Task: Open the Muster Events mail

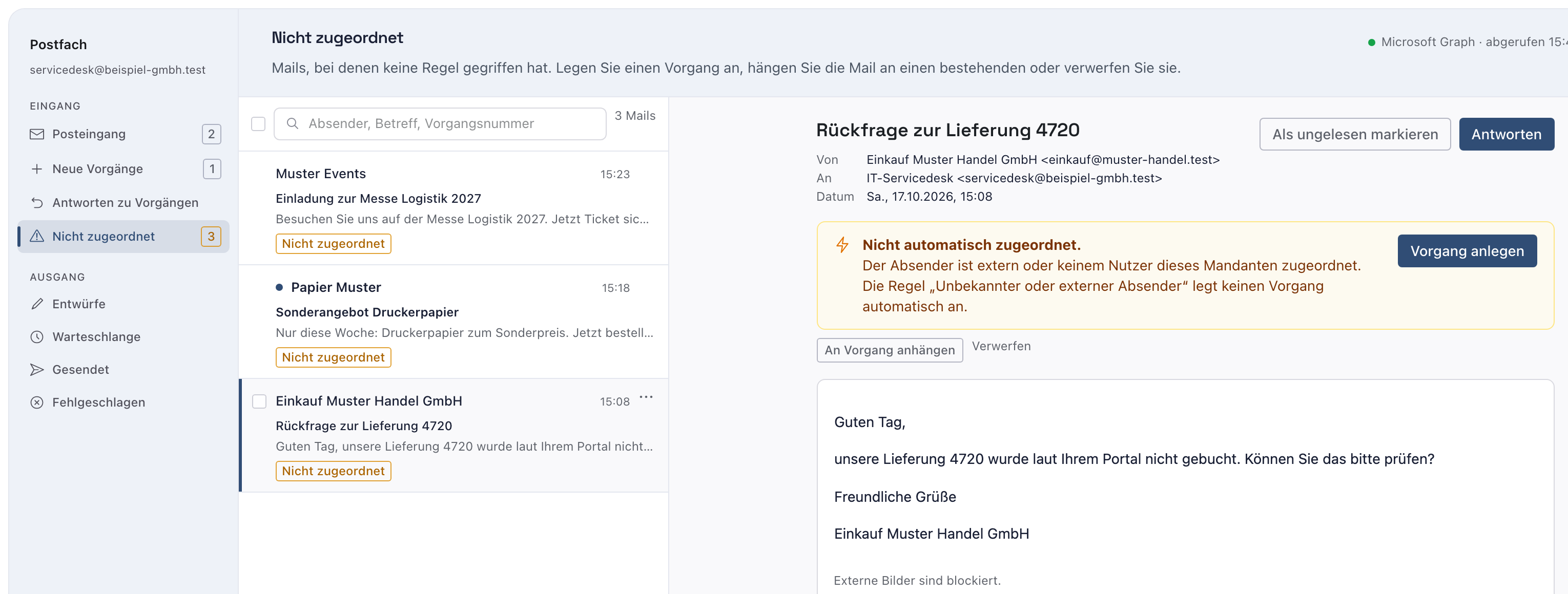Action: pos(453,207)
